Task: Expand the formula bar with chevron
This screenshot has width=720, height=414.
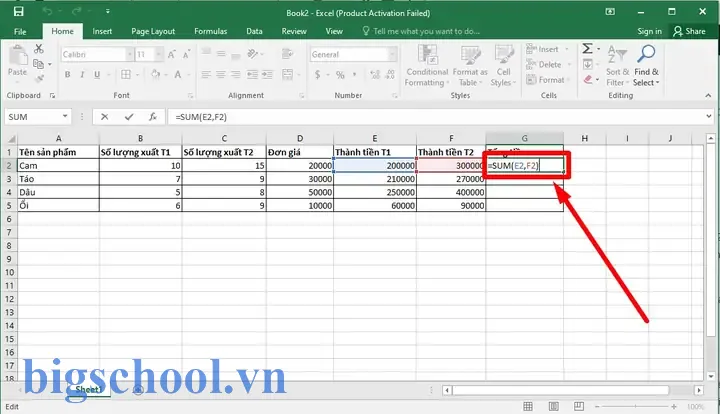Action: (709, 117)
